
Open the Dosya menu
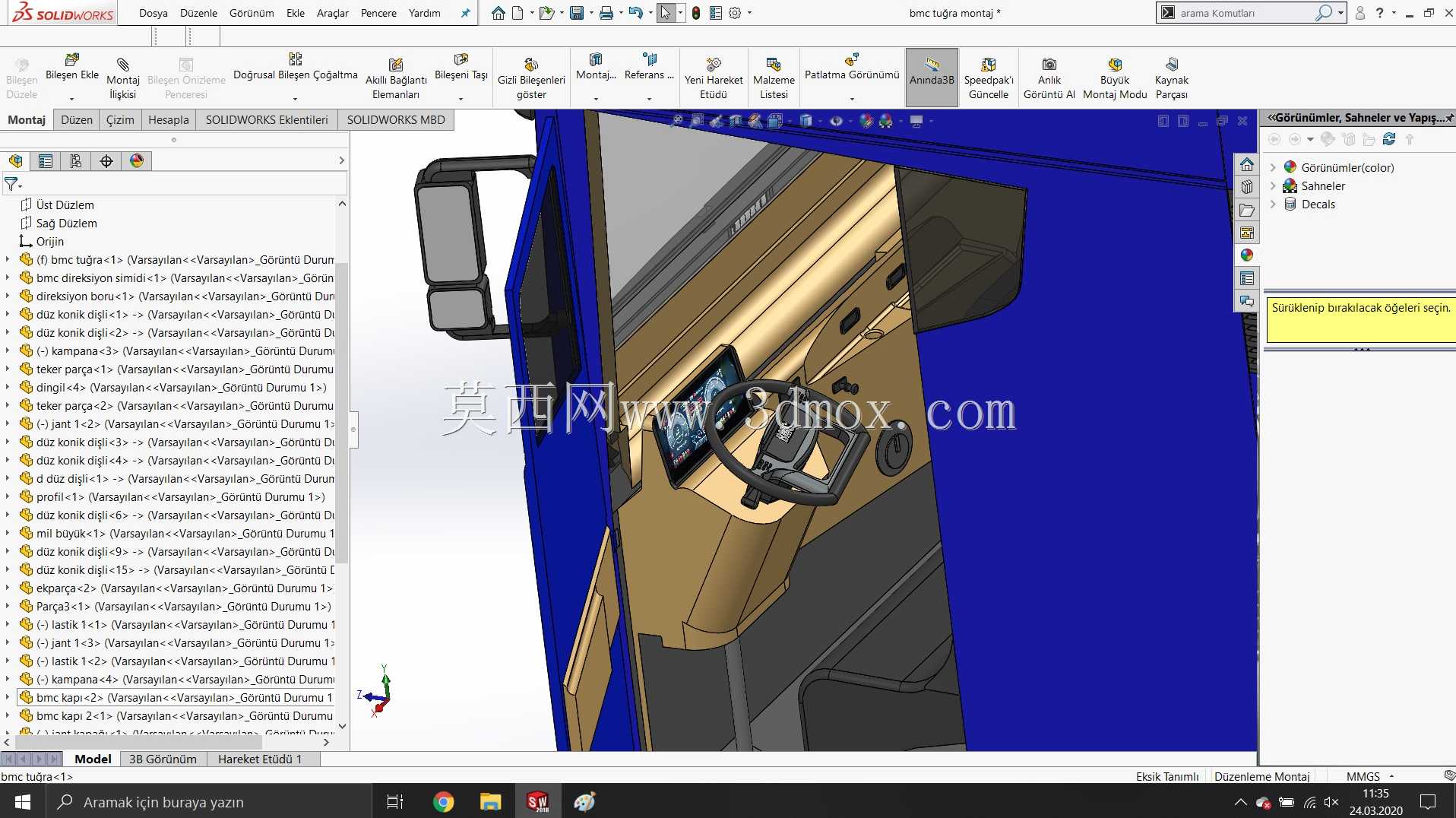(x=154, y=13)
